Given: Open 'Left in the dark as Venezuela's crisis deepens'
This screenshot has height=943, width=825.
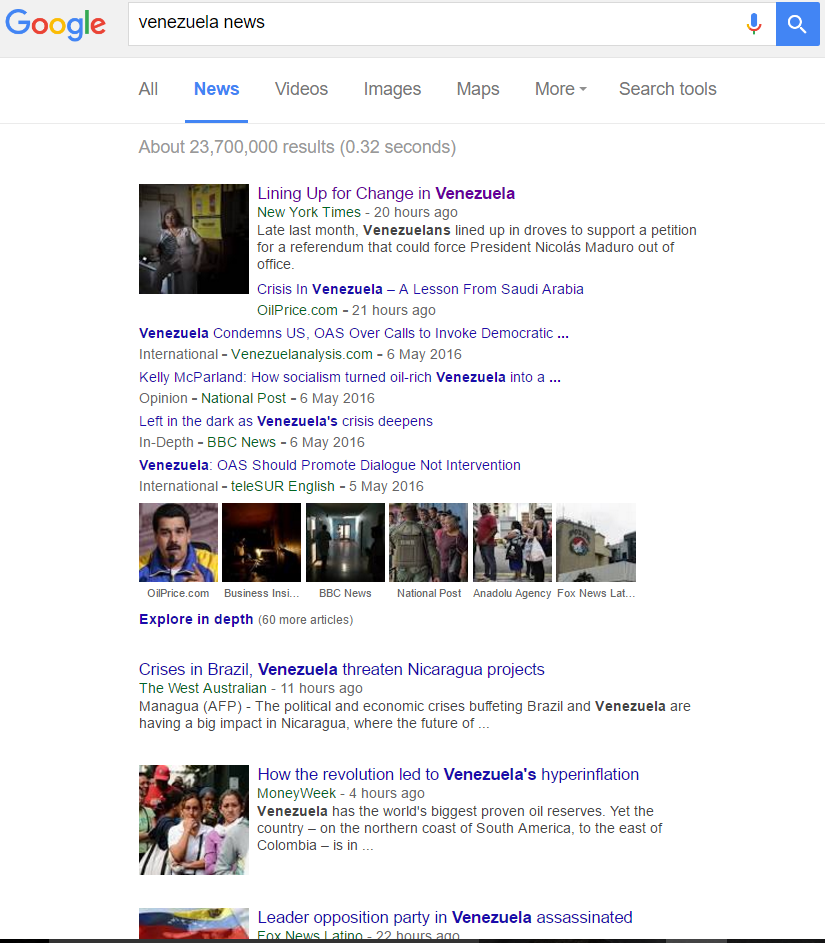Looking at the screenshot, I should click(286, 421).
